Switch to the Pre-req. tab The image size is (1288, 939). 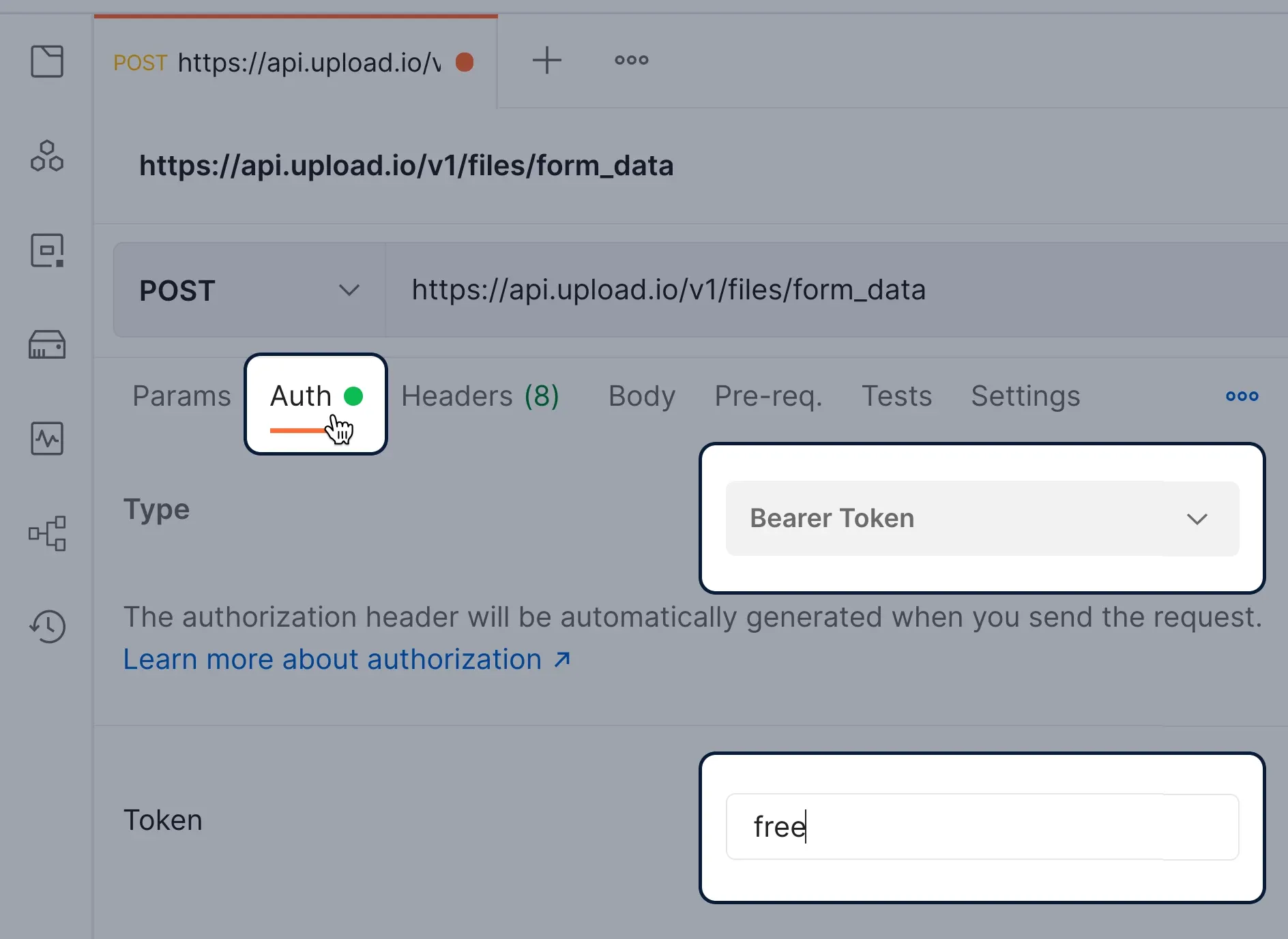pos(768,396)
